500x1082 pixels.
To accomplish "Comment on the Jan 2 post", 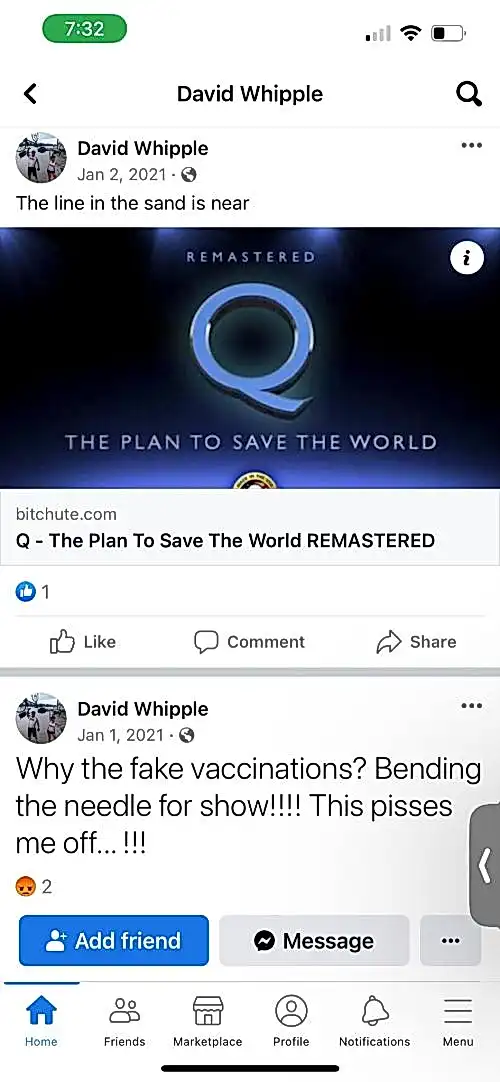I will coord(249,642).
